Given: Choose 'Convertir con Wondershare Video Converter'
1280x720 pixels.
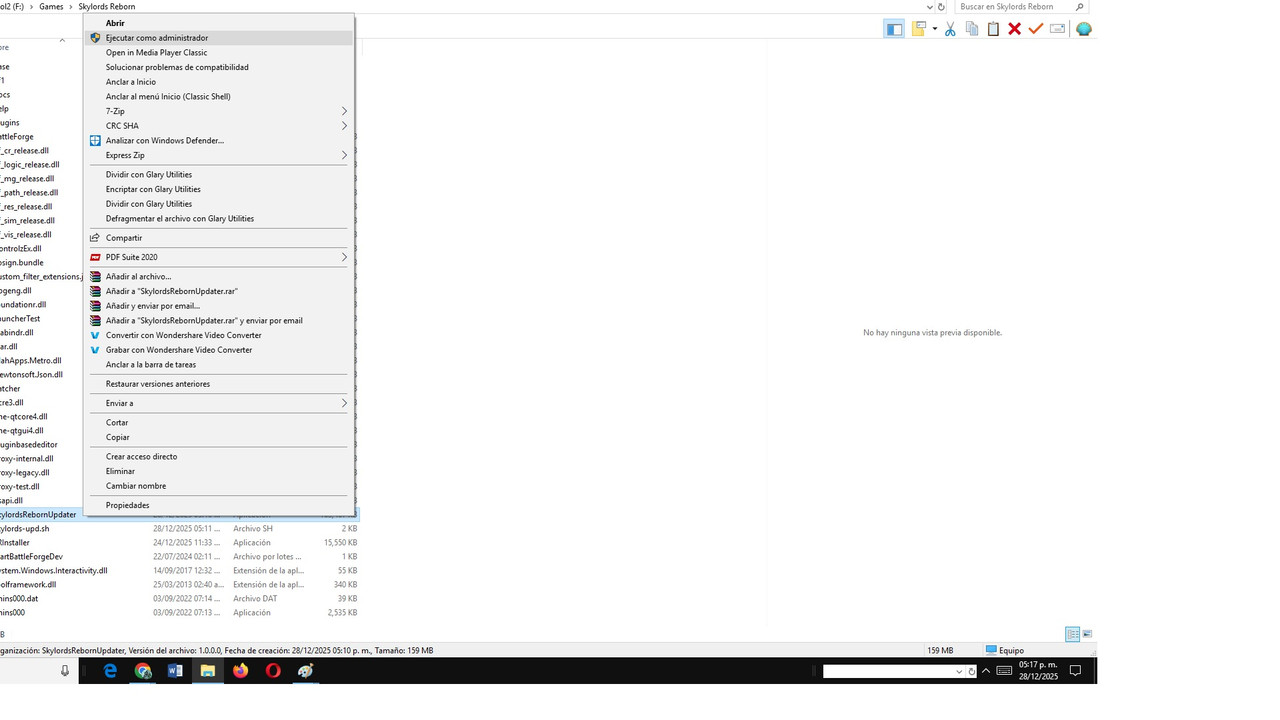Looking at the screenshot, I should coord(218,335).
